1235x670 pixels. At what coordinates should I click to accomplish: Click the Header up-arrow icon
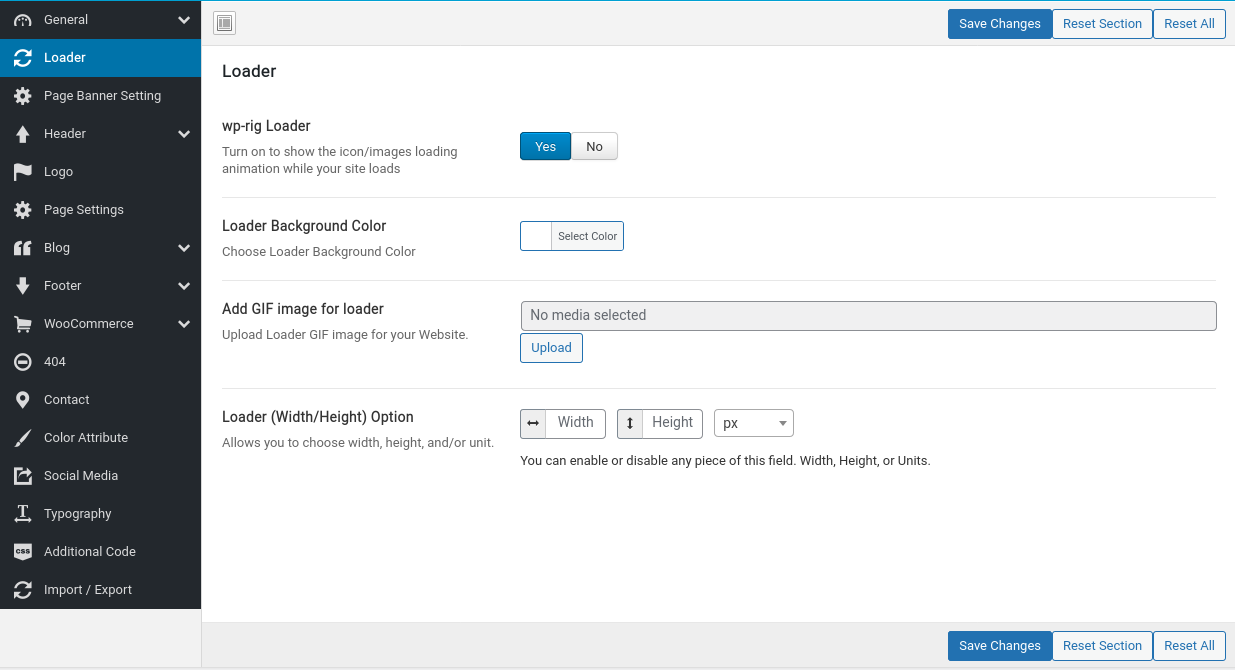pyautogui.click(x=22, y=134)
